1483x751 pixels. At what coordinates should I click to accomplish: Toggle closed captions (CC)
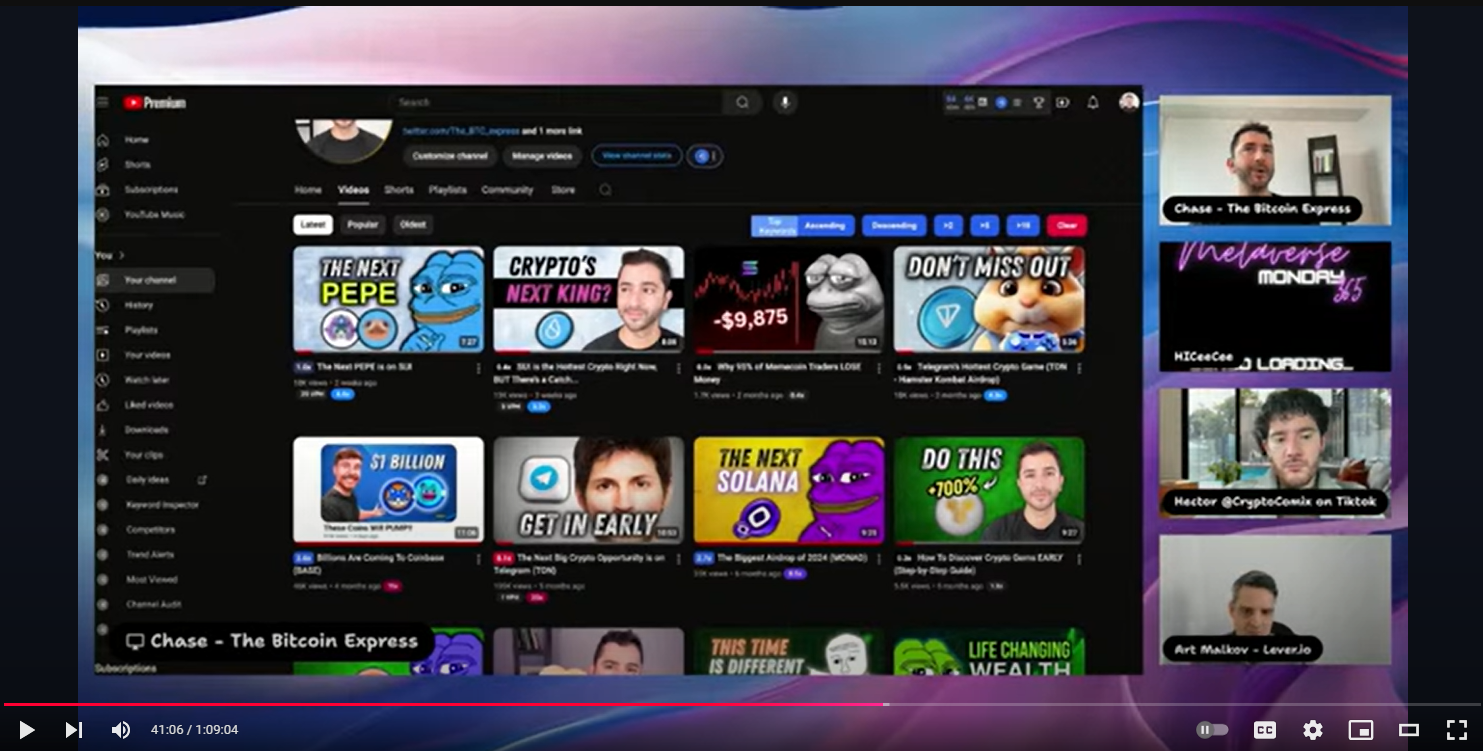pos(1265,730)
